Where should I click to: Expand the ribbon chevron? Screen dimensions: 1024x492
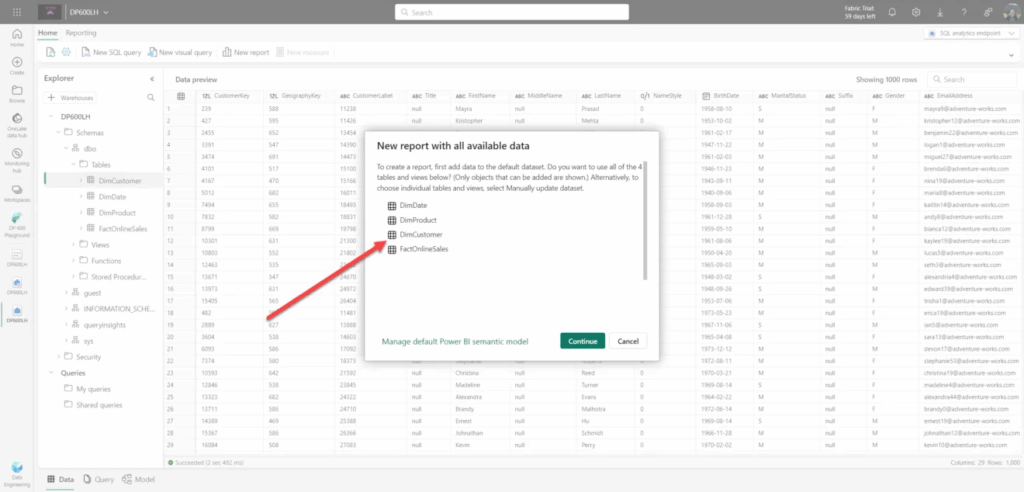click(1012, 55)
